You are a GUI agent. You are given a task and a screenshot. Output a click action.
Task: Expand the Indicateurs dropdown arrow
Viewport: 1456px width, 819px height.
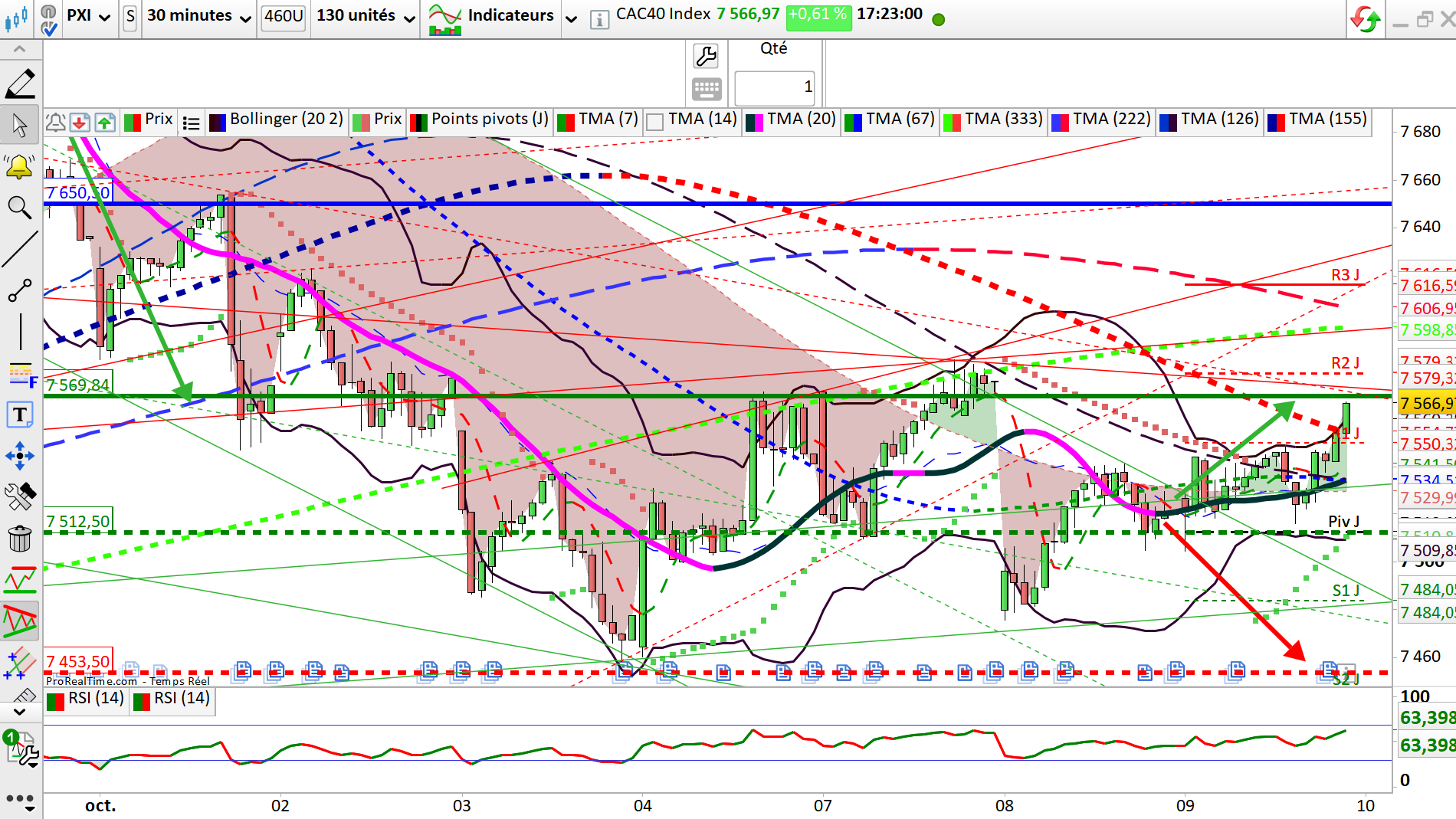coord(571,18)
